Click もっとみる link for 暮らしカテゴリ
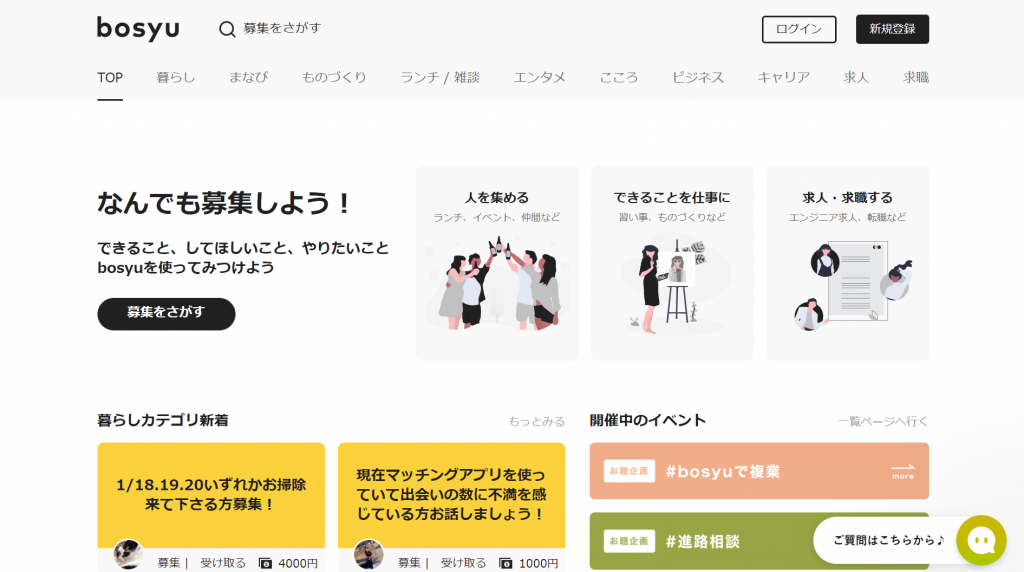Screen dimensions: 1024x572 [536, 421]
